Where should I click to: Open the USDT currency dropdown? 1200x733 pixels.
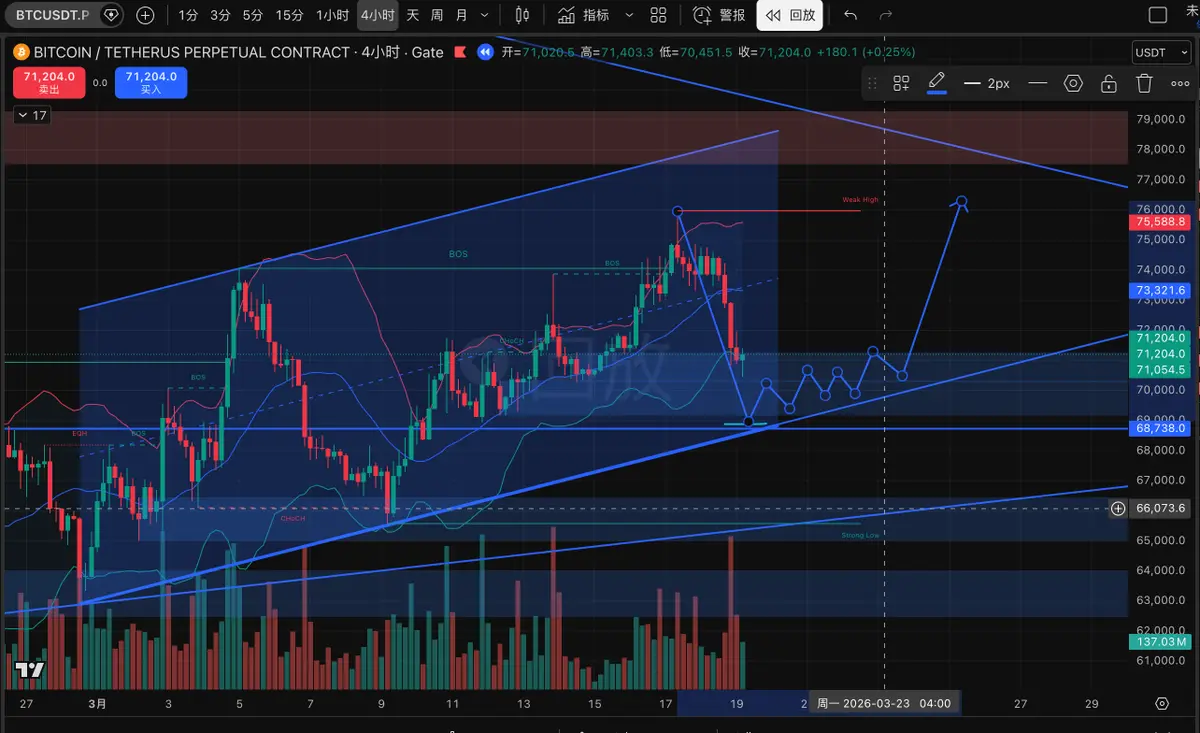[x=1160, y=53]
